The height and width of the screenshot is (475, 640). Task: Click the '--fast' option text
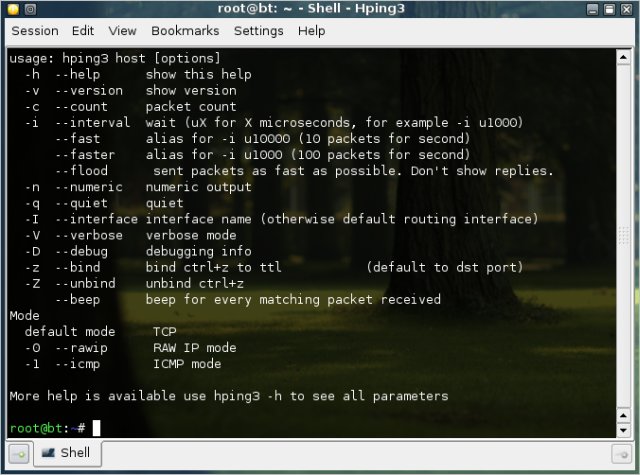coord(78,139)
